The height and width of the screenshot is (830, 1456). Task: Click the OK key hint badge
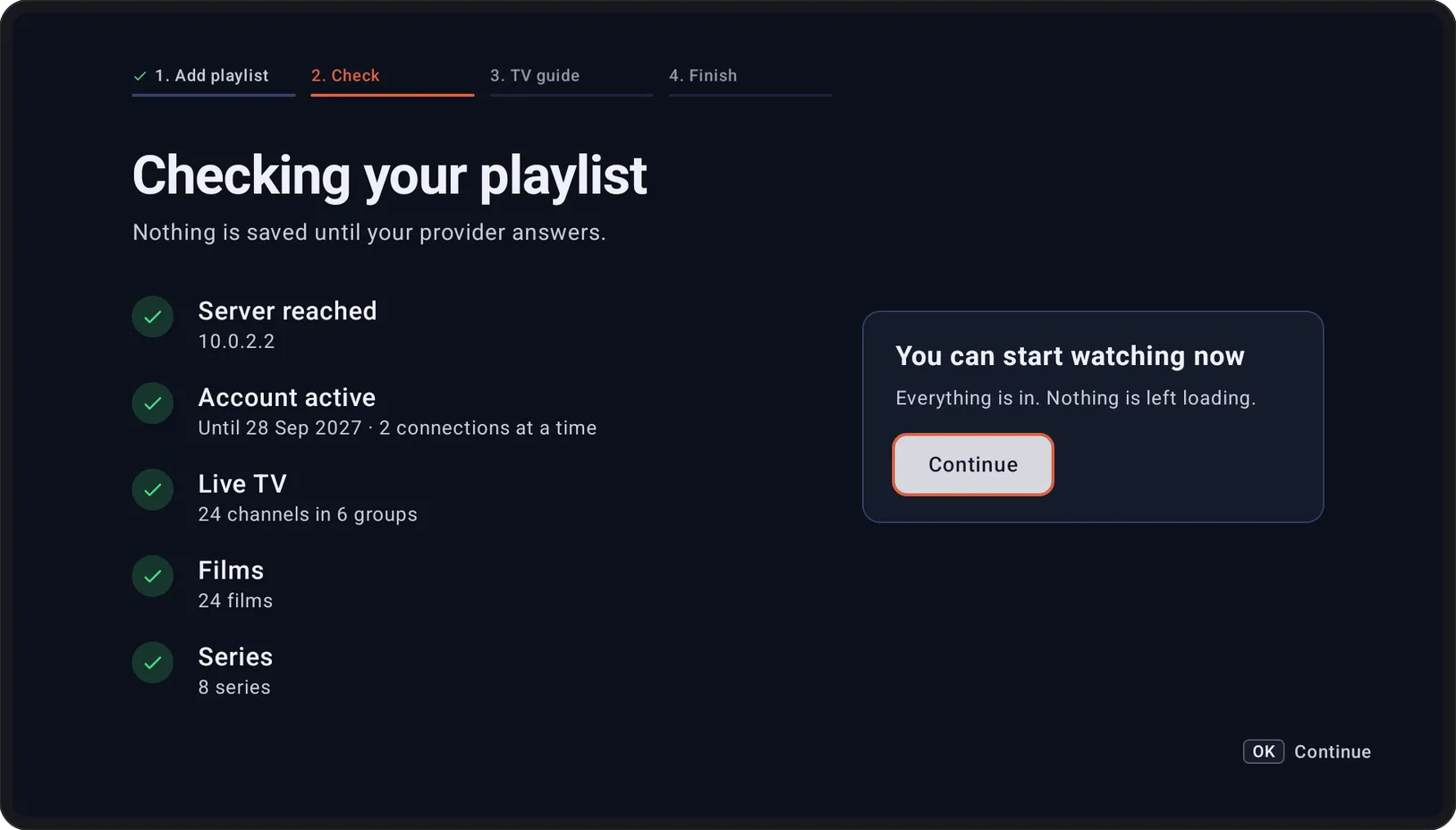1264,751
